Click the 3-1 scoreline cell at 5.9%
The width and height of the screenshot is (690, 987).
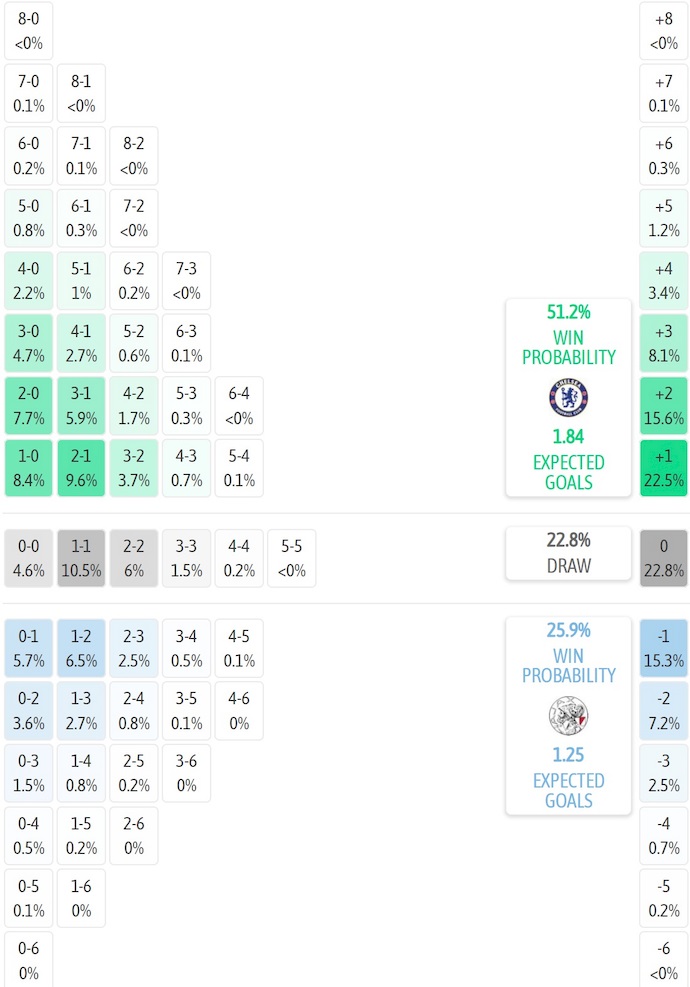click(81, 406)
